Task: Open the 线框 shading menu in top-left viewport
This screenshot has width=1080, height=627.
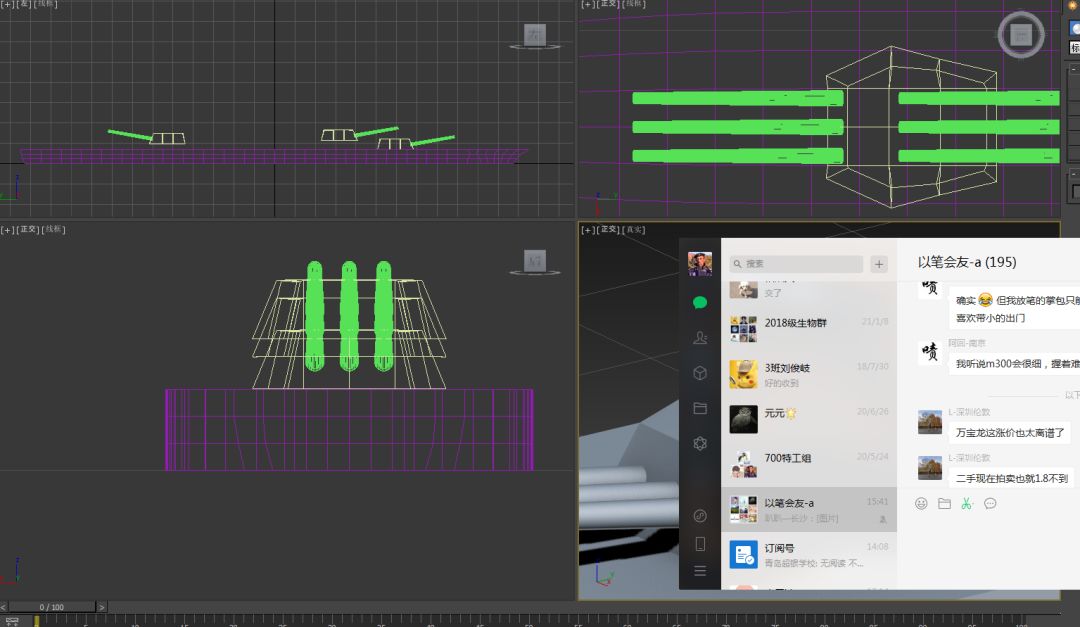Action: pyautogui.click(x=46, y=5)
